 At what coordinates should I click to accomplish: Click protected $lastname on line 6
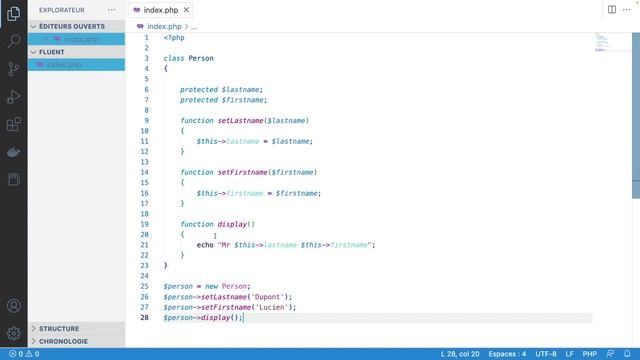tap(221, 89)
